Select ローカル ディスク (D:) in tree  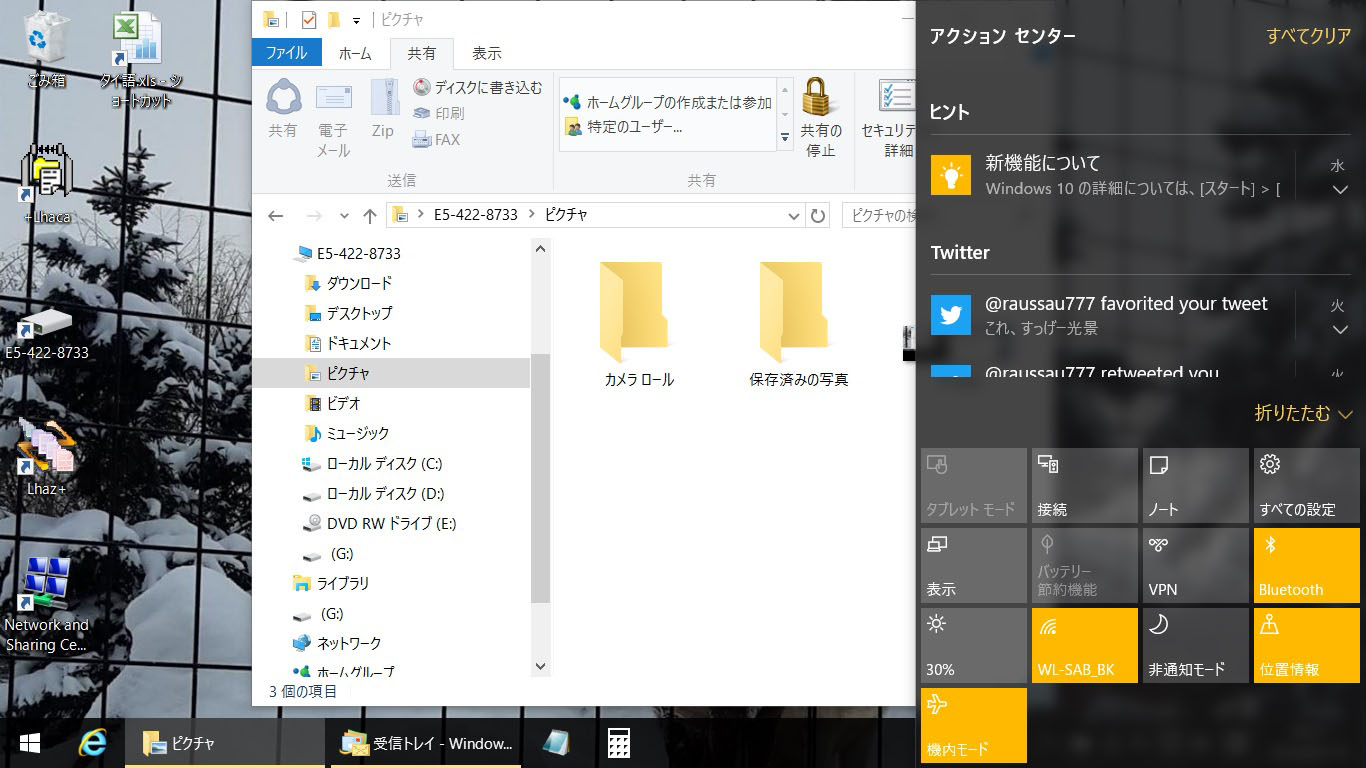click(x=372, y=493)
